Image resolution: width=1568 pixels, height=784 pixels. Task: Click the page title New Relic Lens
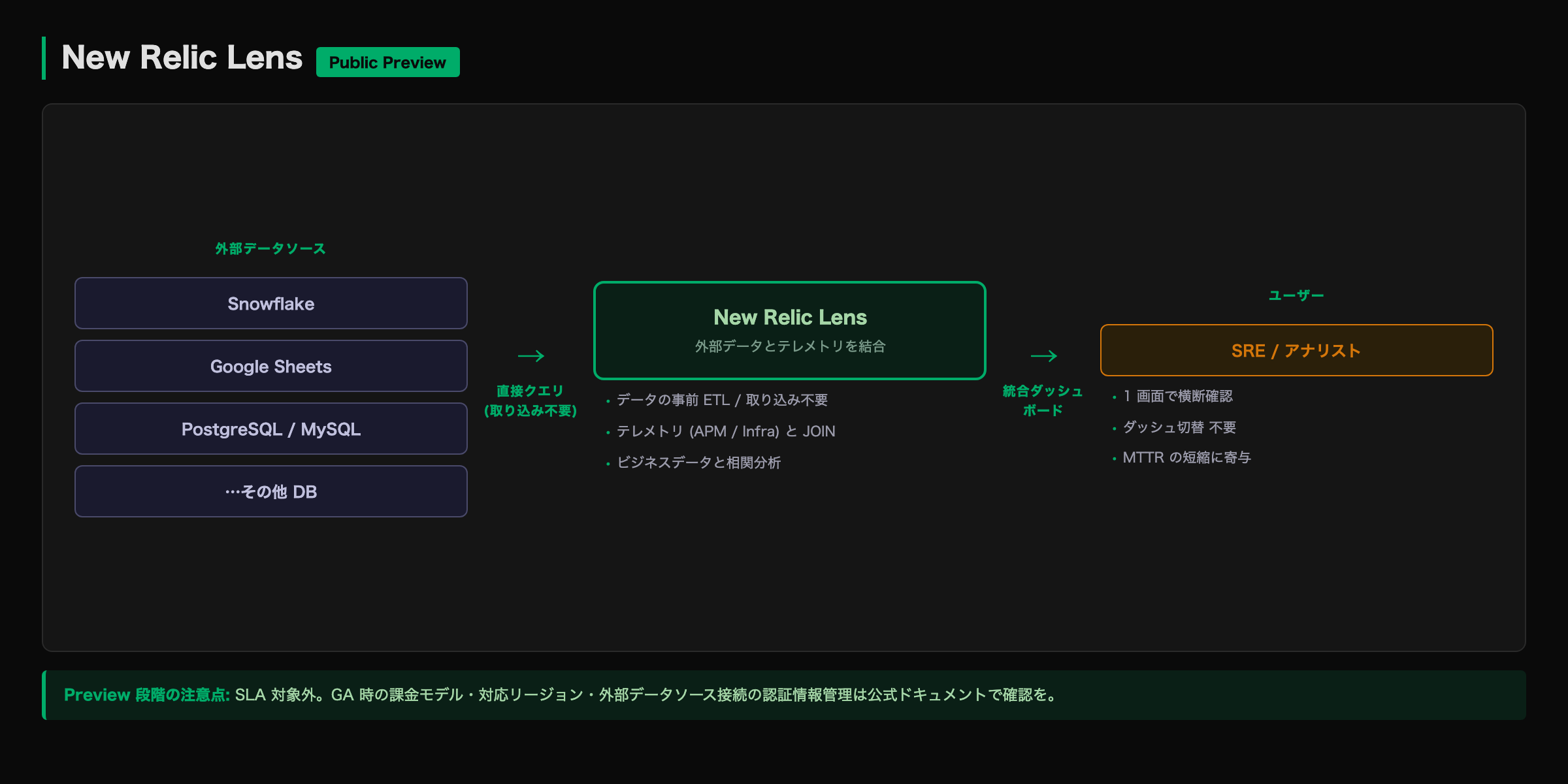point(182,57)
